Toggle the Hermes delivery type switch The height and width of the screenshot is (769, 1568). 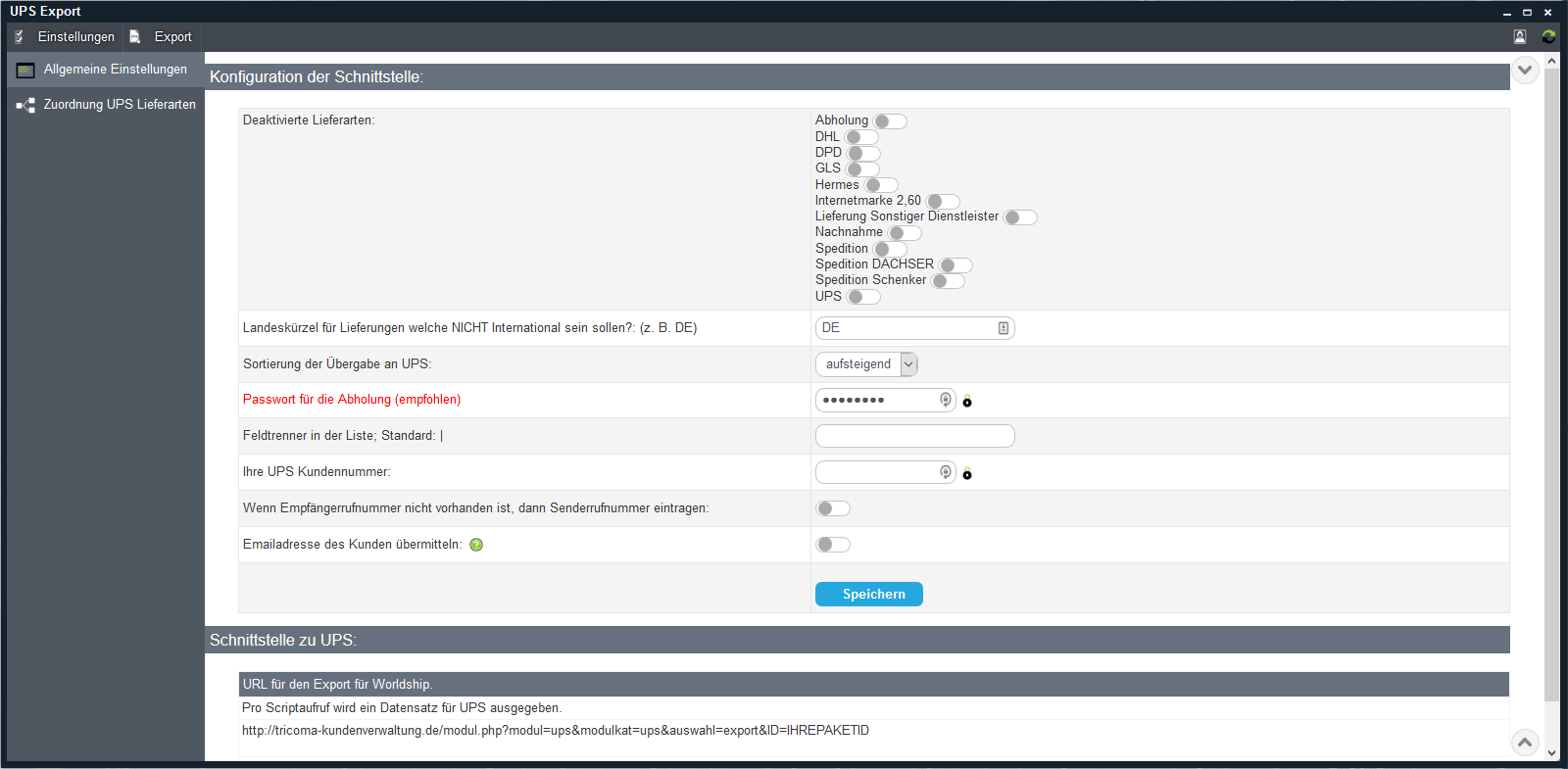(881, 185)
